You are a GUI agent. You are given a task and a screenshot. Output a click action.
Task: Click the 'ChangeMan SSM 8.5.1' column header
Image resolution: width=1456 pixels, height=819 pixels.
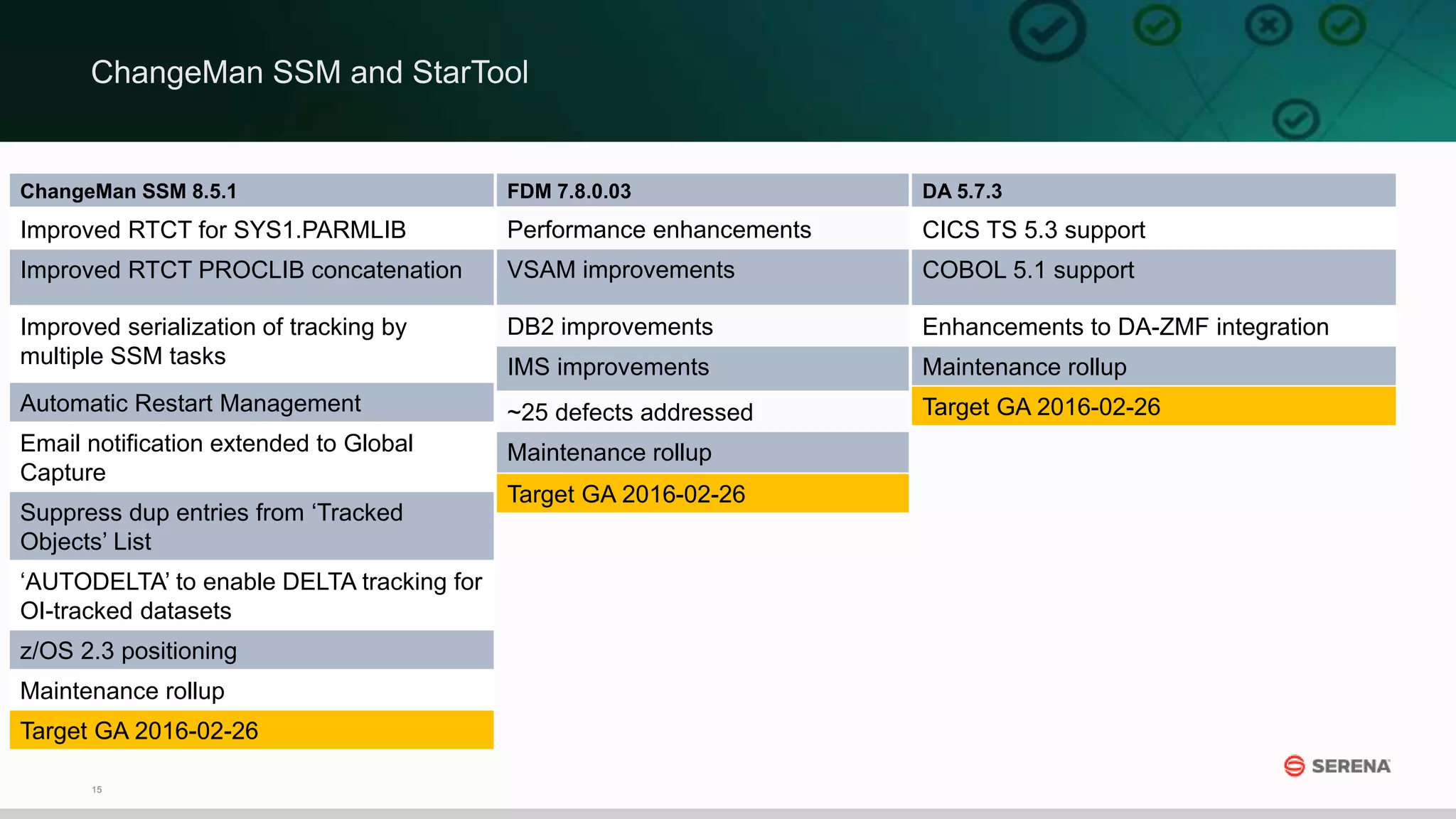coord(252,191)
